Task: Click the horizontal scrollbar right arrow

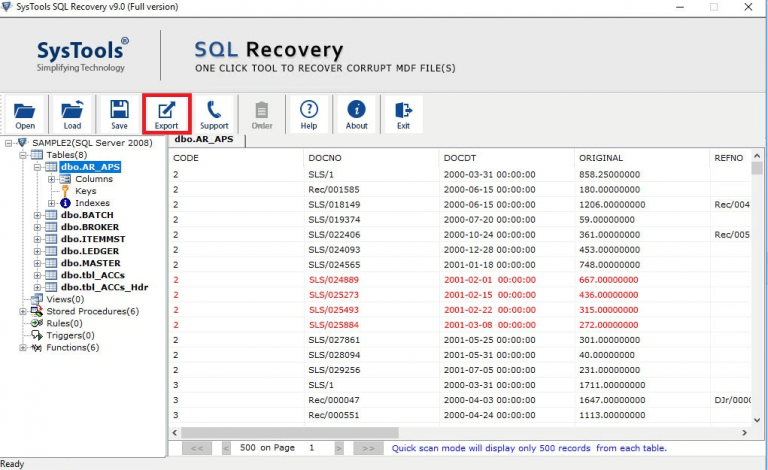Action: [744, 433]
